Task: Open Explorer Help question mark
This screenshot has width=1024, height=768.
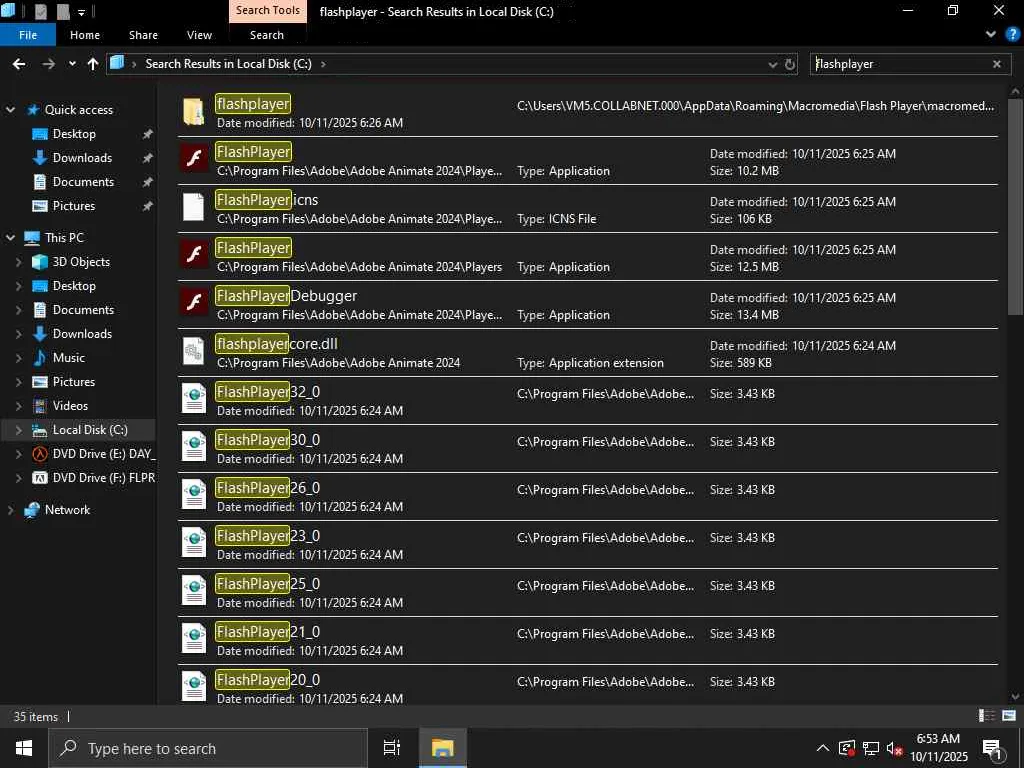Action: pos(1012,35)
